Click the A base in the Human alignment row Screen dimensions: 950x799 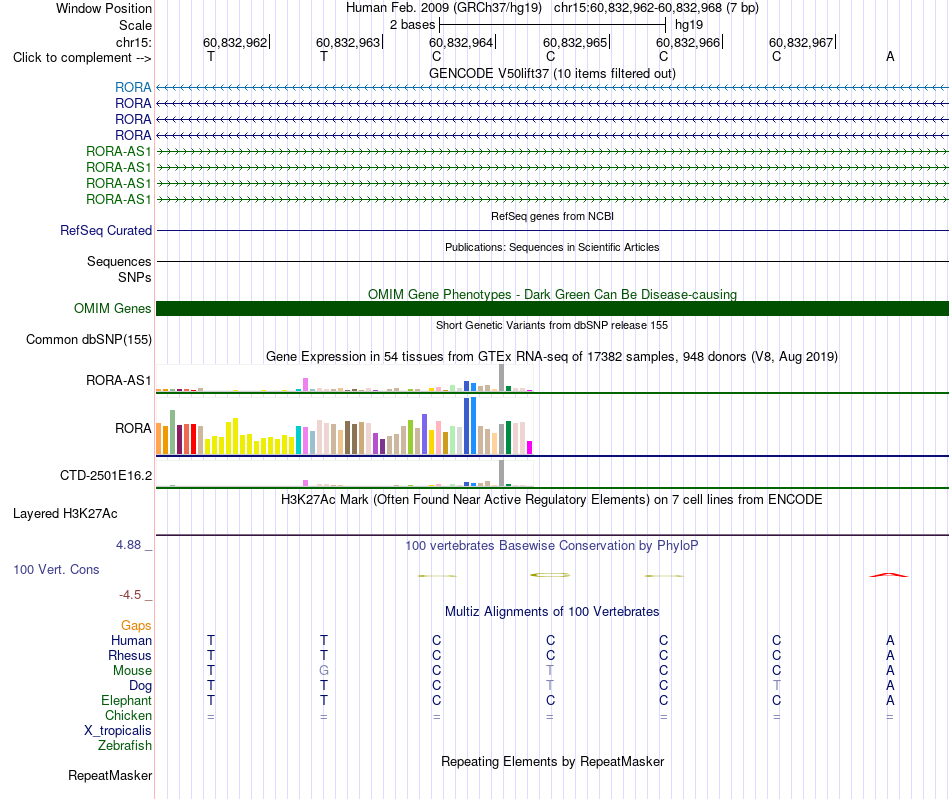[890, 640]
